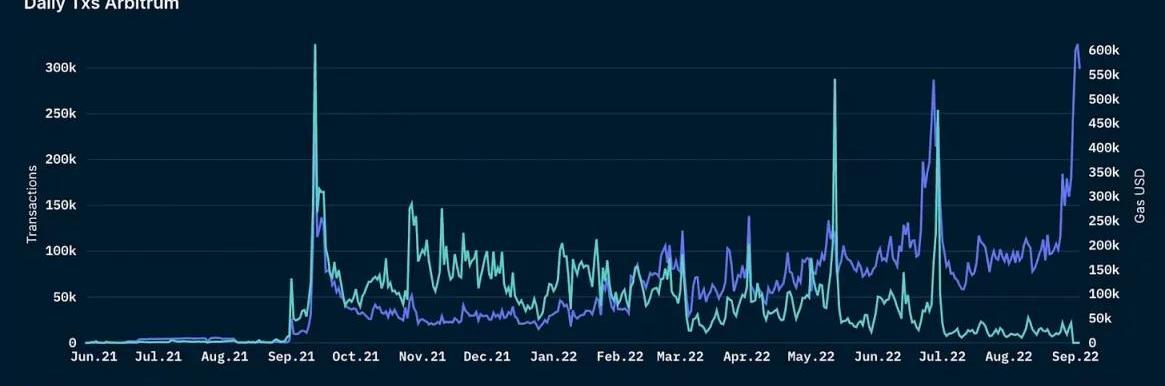This screenshot has height=386, width=1165.
Task: Click the 300k gas USD axis value
Action: point(1105,197)
